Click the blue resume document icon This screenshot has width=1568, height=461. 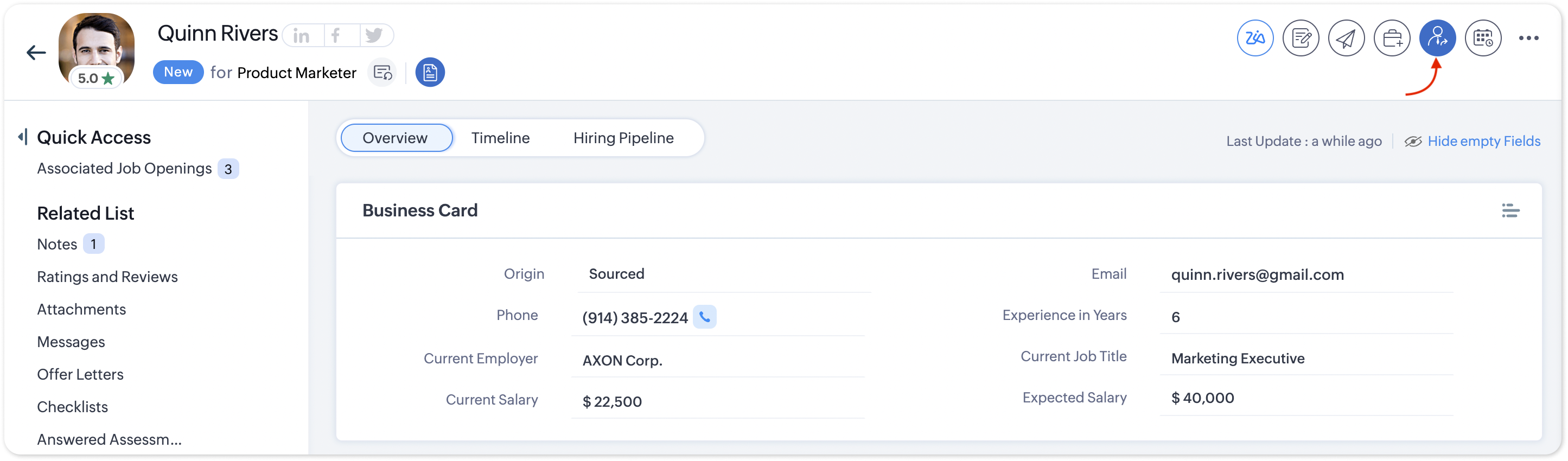coord(430,73)
